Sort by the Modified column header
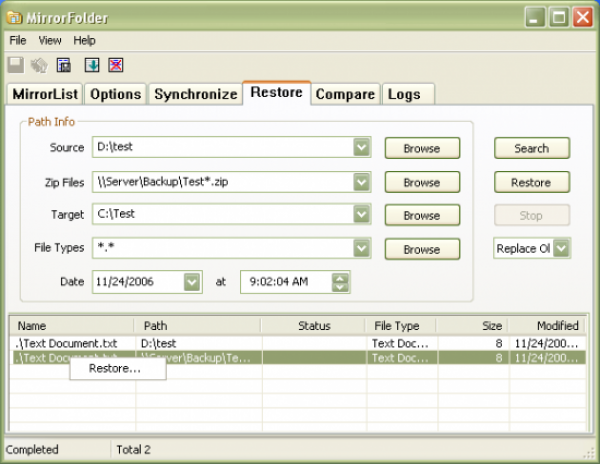 pyautogui.click(x=546, y=326)
